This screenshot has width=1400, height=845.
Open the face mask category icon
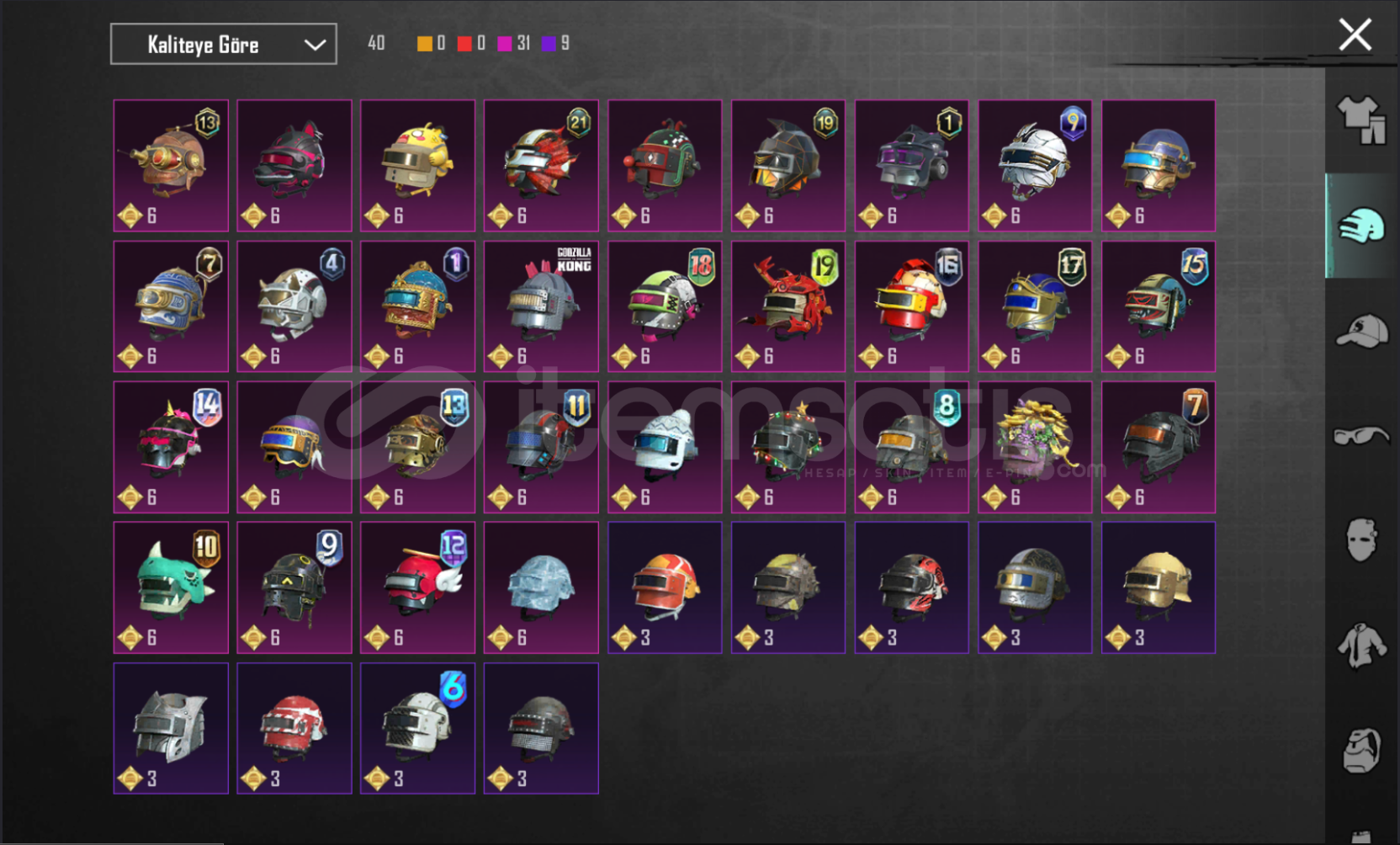tap(1361, 540)
